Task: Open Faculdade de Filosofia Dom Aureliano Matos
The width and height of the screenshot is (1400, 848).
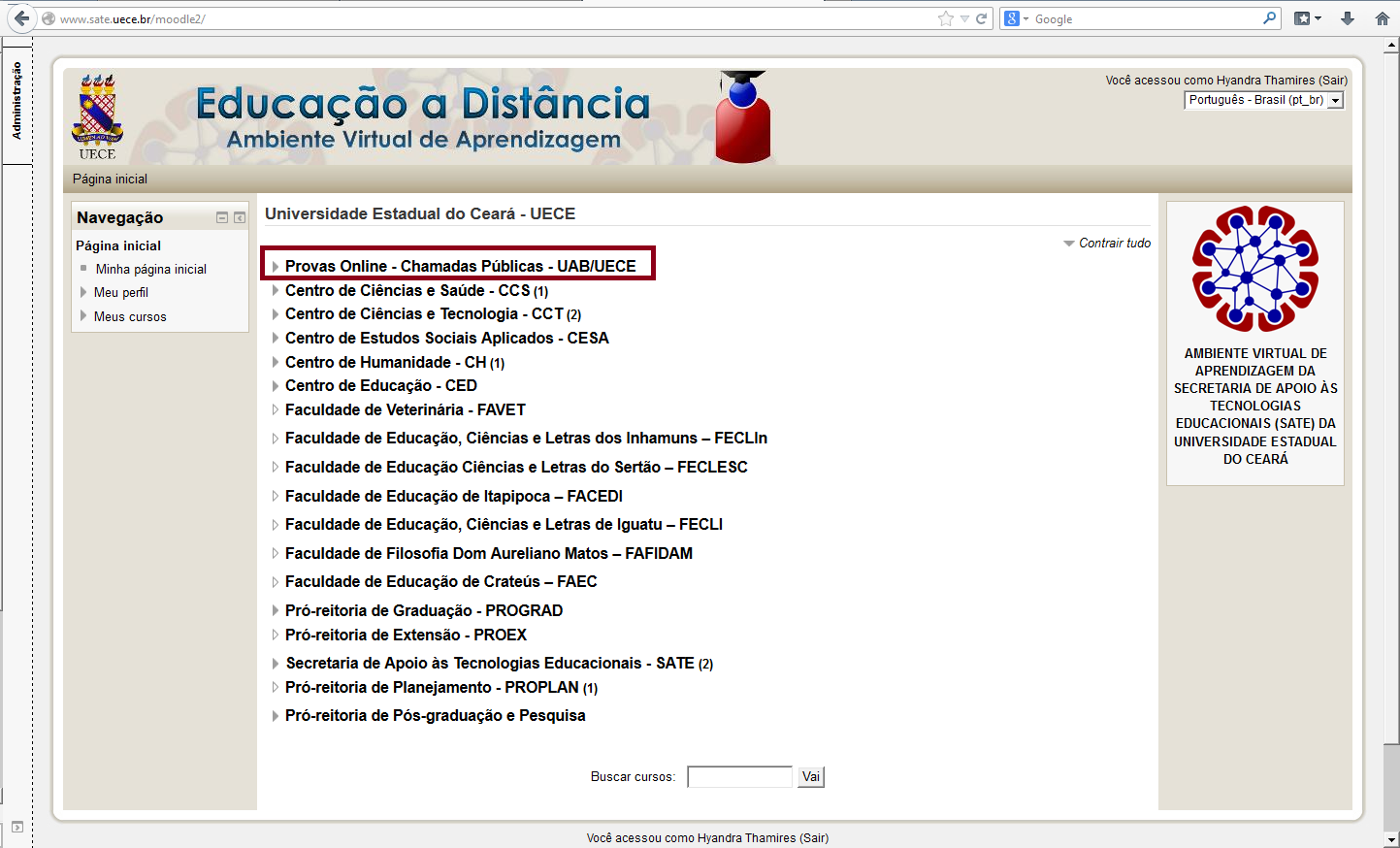Action: pyautogui.click(x=489, y=553)
